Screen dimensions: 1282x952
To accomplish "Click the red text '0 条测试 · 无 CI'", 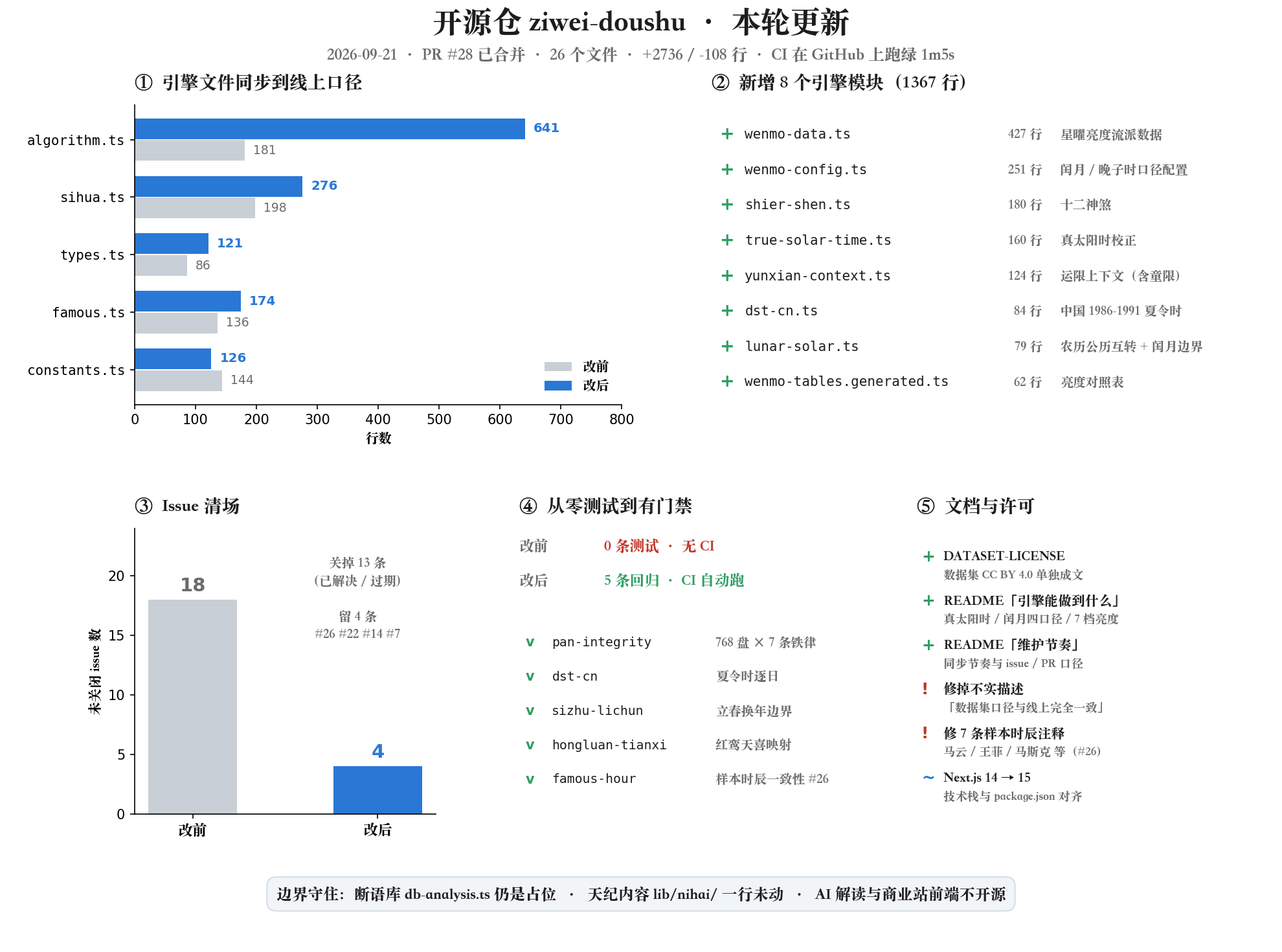I will [x=659, y=546].
